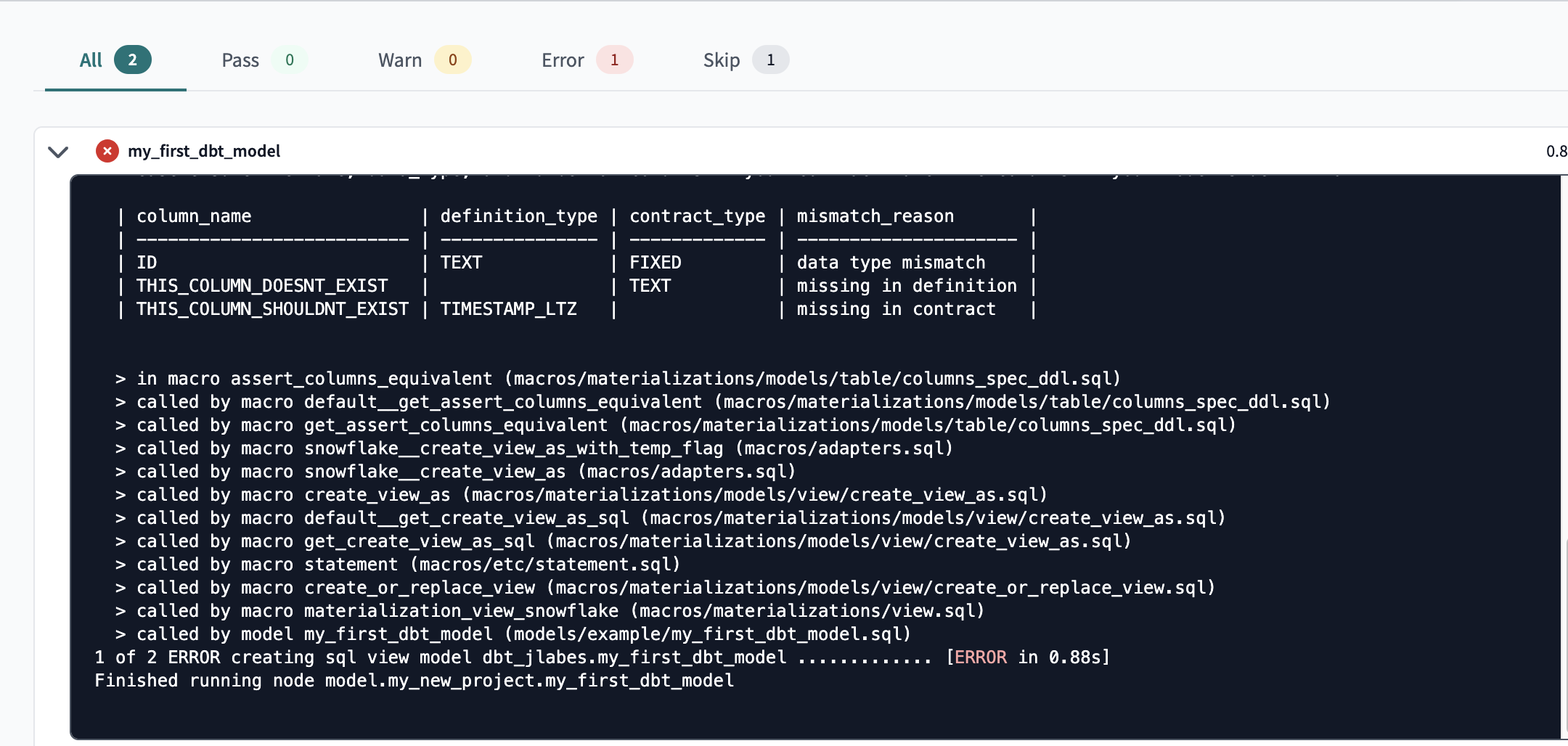Image resolution: width=1568 pixels, height=746 pixels.
Task: Click the "0" badge next to Pass
Action: [290, 60]
